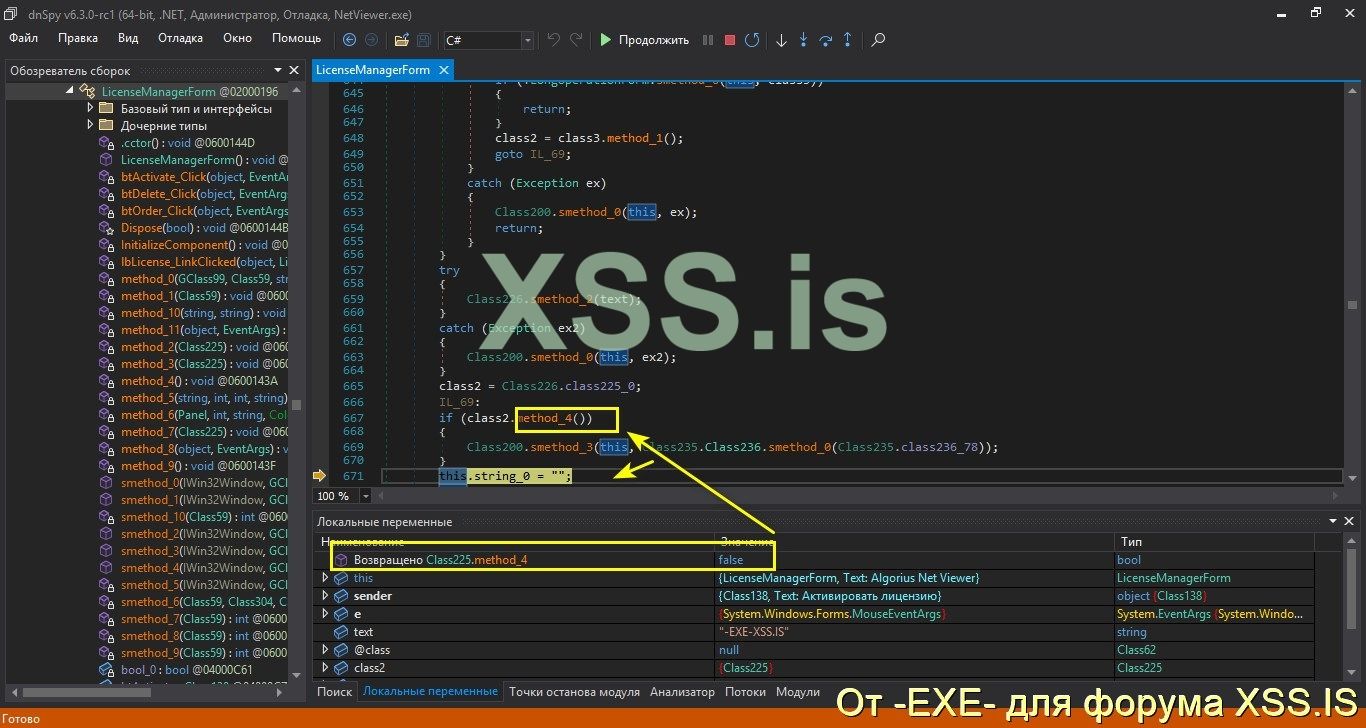Click the bool_0 field icon in tree
The image size is (1366, 728).
(107, 670)
